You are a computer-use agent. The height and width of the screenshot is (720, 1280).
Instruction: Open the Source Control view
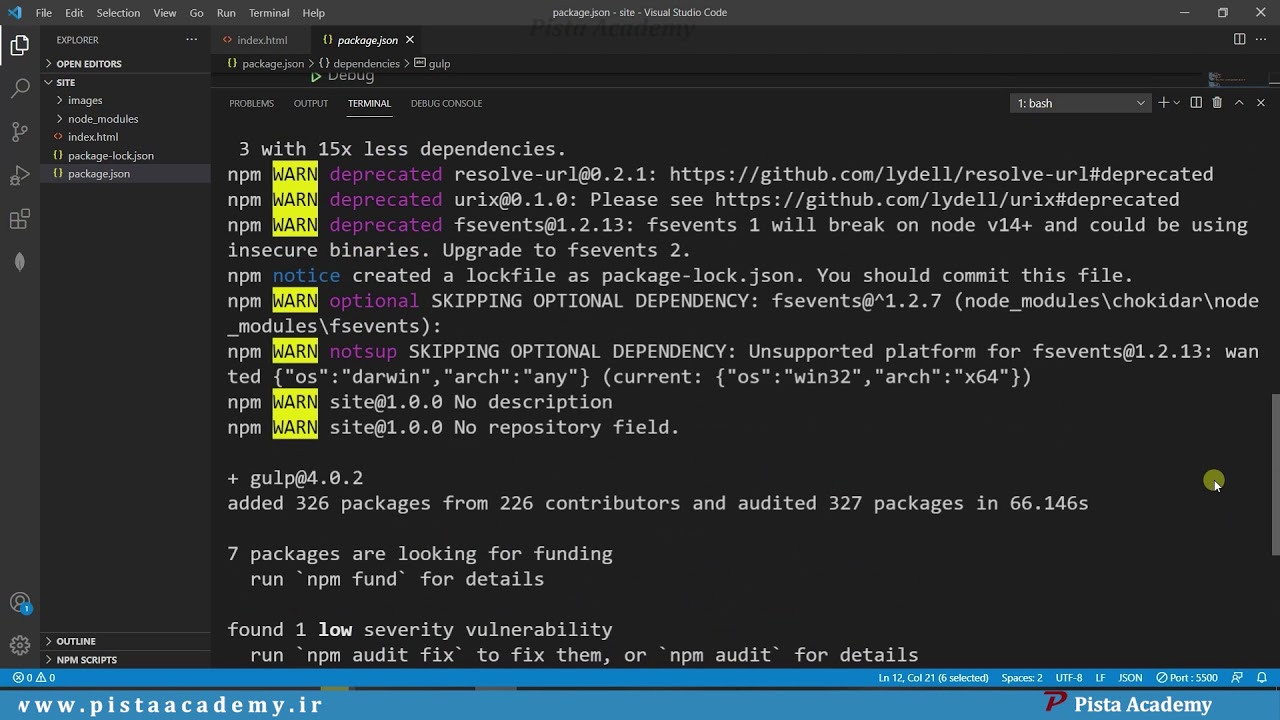(20, 132)
